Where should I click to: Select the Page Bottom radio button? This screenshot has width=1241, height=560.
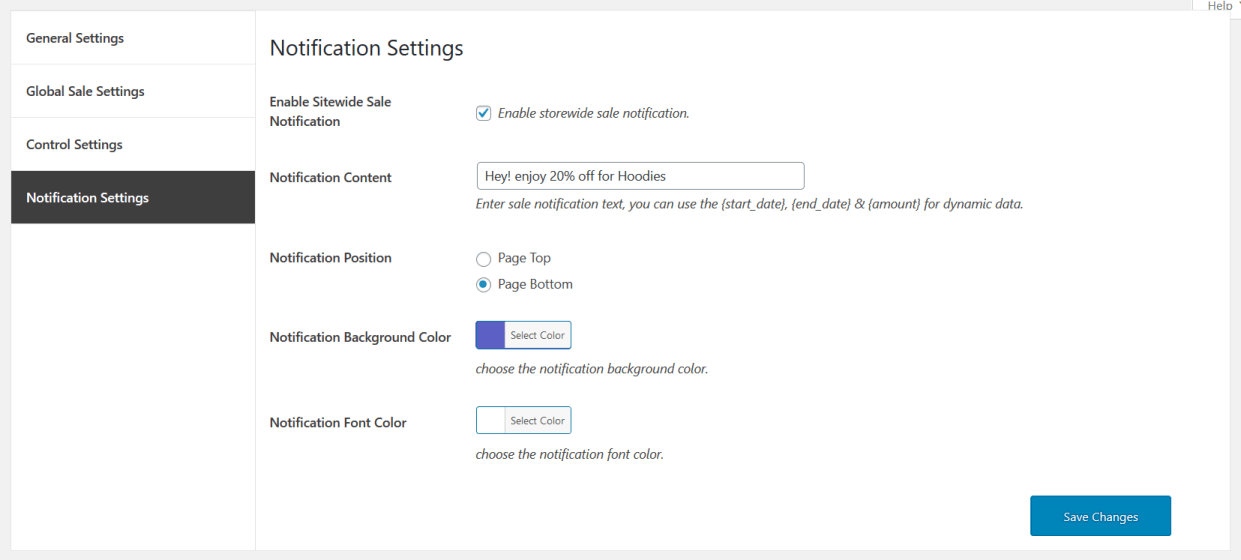484,285
